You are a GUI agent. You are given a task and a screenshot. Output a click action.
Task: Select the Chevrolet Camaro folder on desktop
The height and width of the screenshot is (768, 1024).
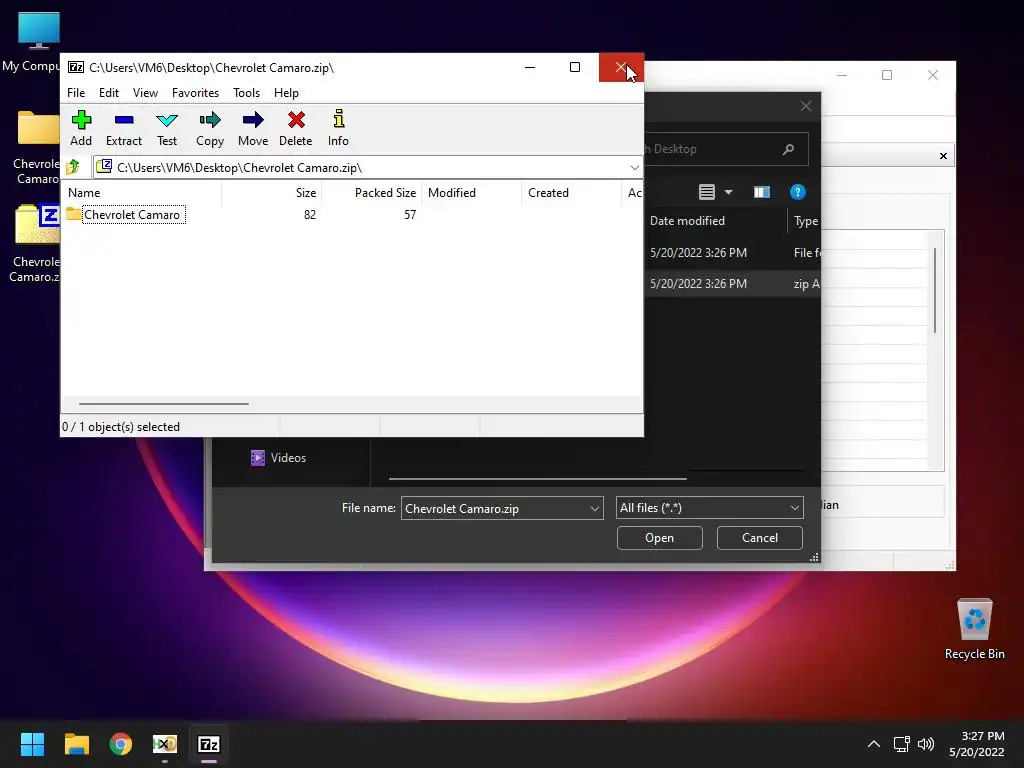click(x=38, y=148)
